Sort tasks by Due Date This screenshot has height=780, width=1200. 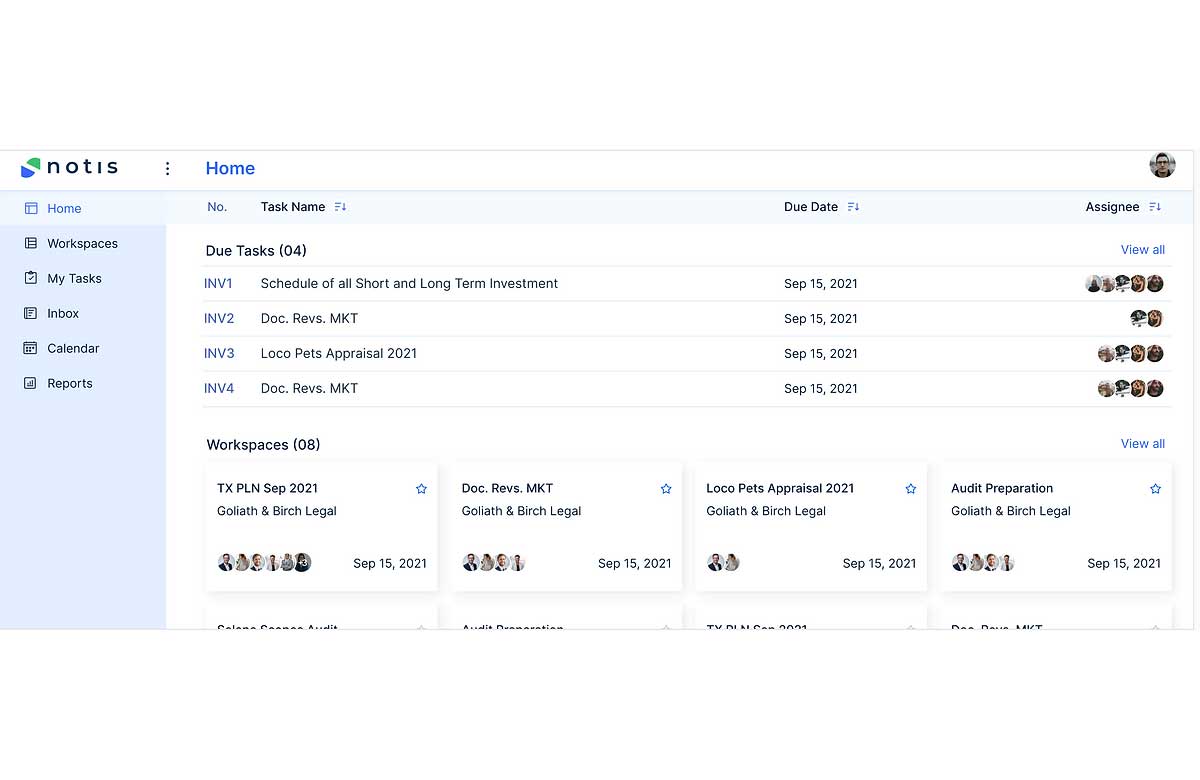853,207
